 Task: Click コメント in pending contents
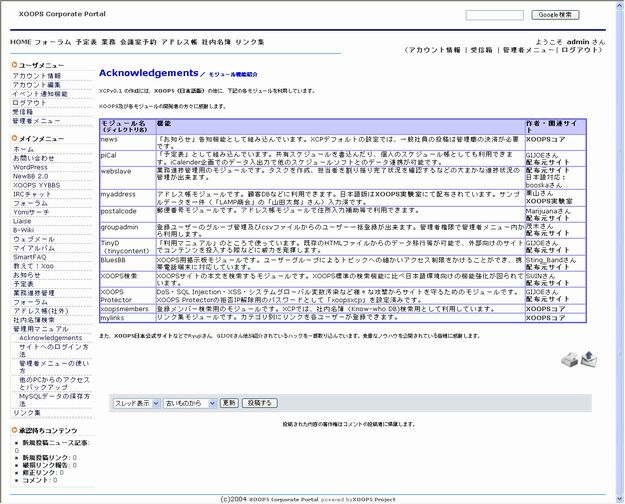[35, 480]
